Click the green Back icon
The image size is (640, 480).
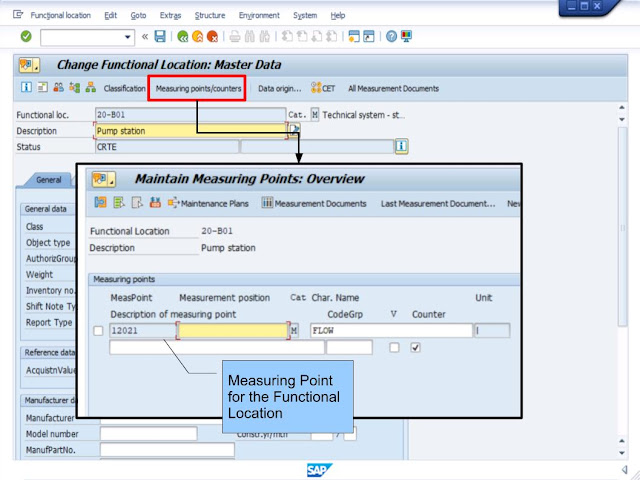[x=182, y=37]
